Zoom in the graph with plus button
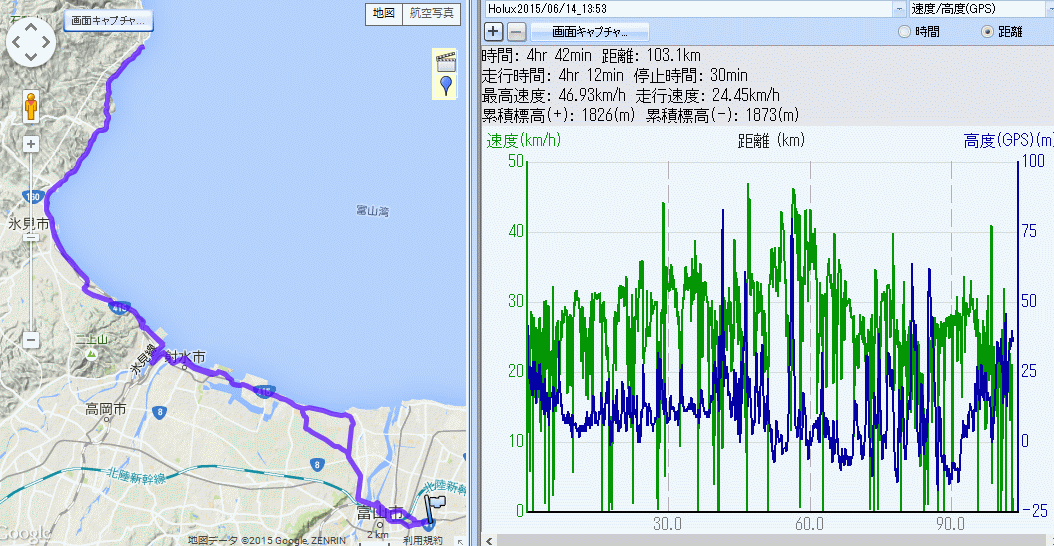1054x546 pixels. coord(494,31)
